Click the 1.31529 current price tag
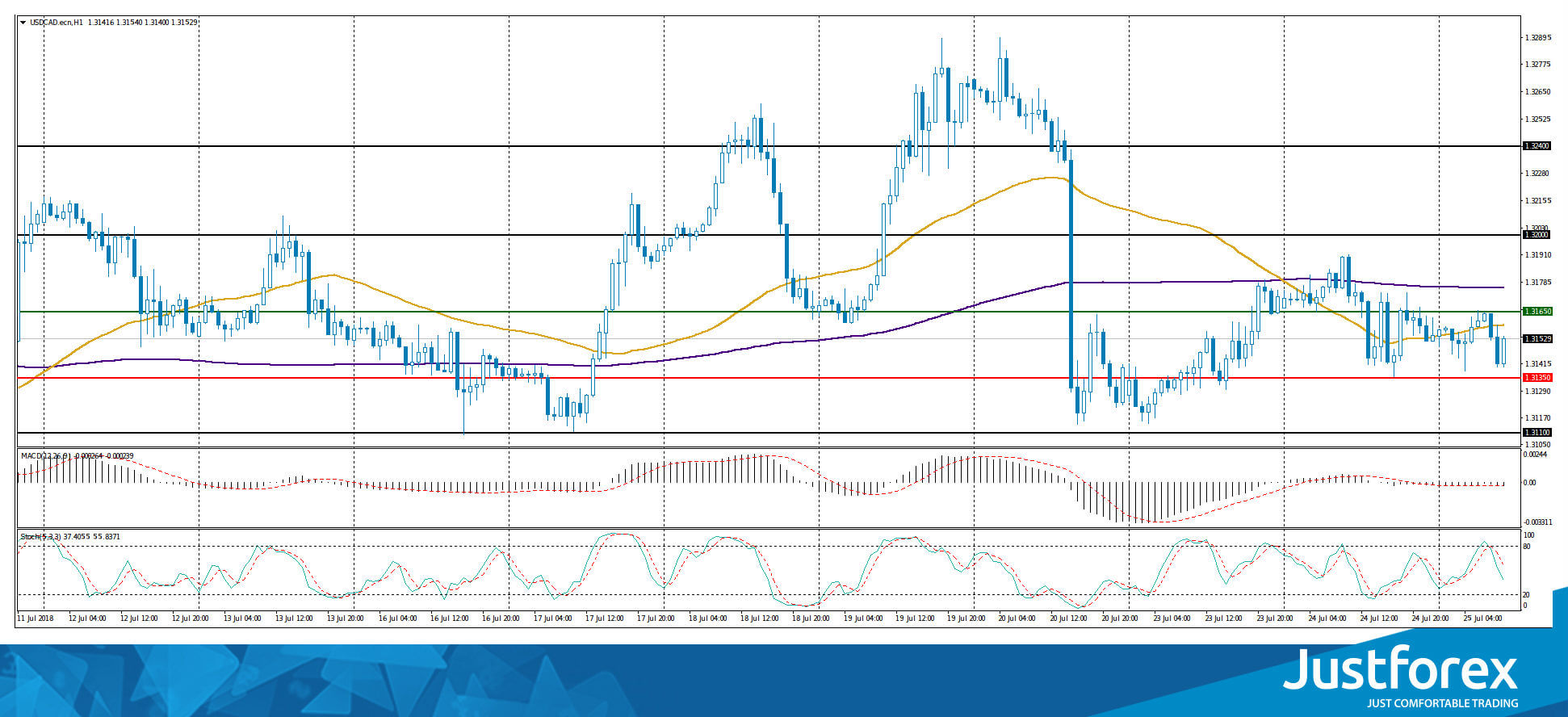 [x=1537, y=338]
